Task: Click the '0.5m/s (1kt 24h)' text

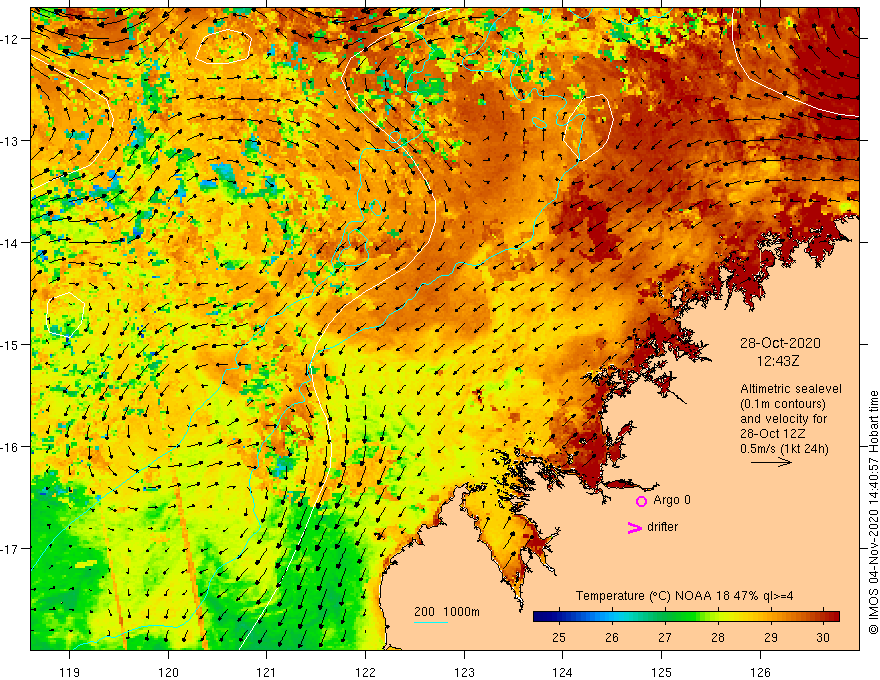Action: pyautogui.click(x=784, y=449)
